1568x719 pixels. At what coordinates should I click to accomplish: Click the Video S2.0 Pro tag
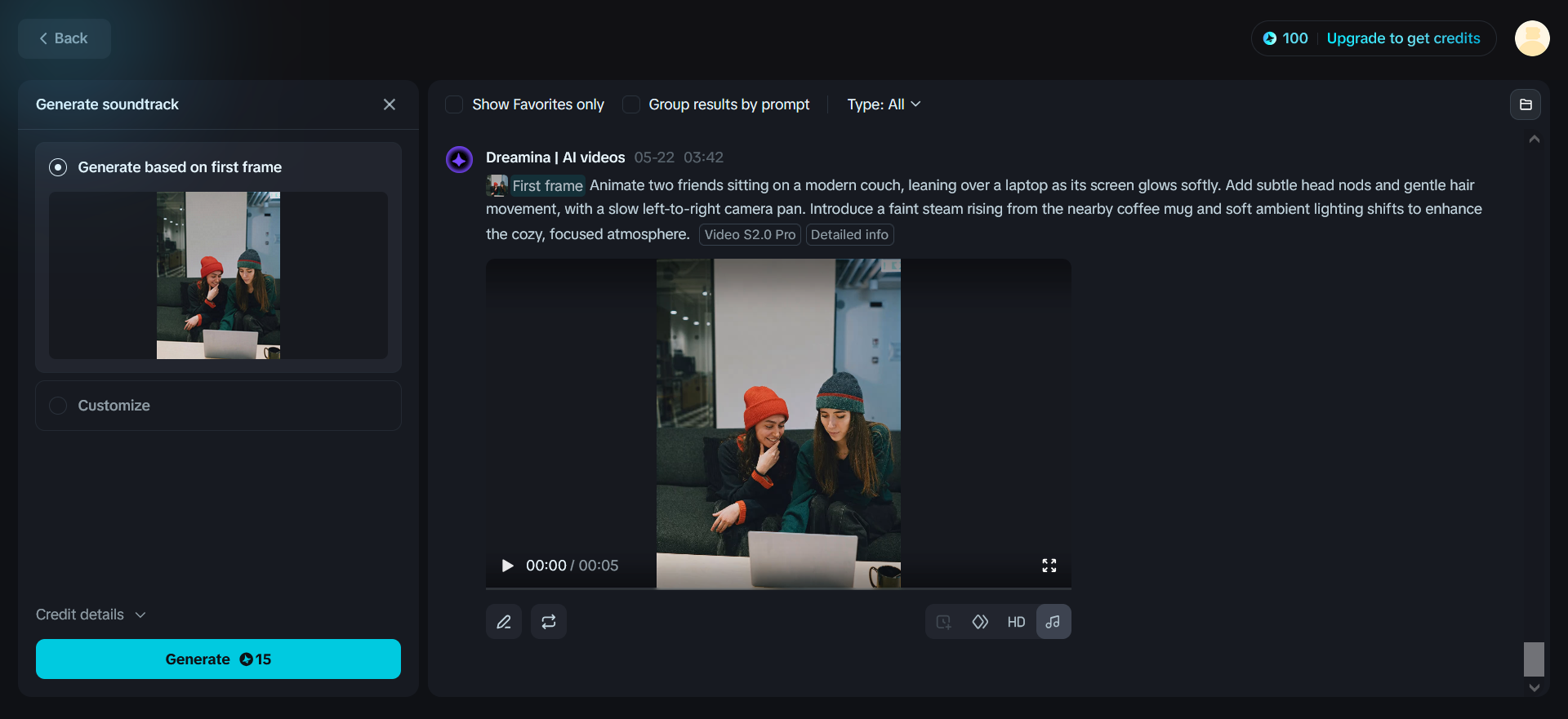click(x=750, y=235)
